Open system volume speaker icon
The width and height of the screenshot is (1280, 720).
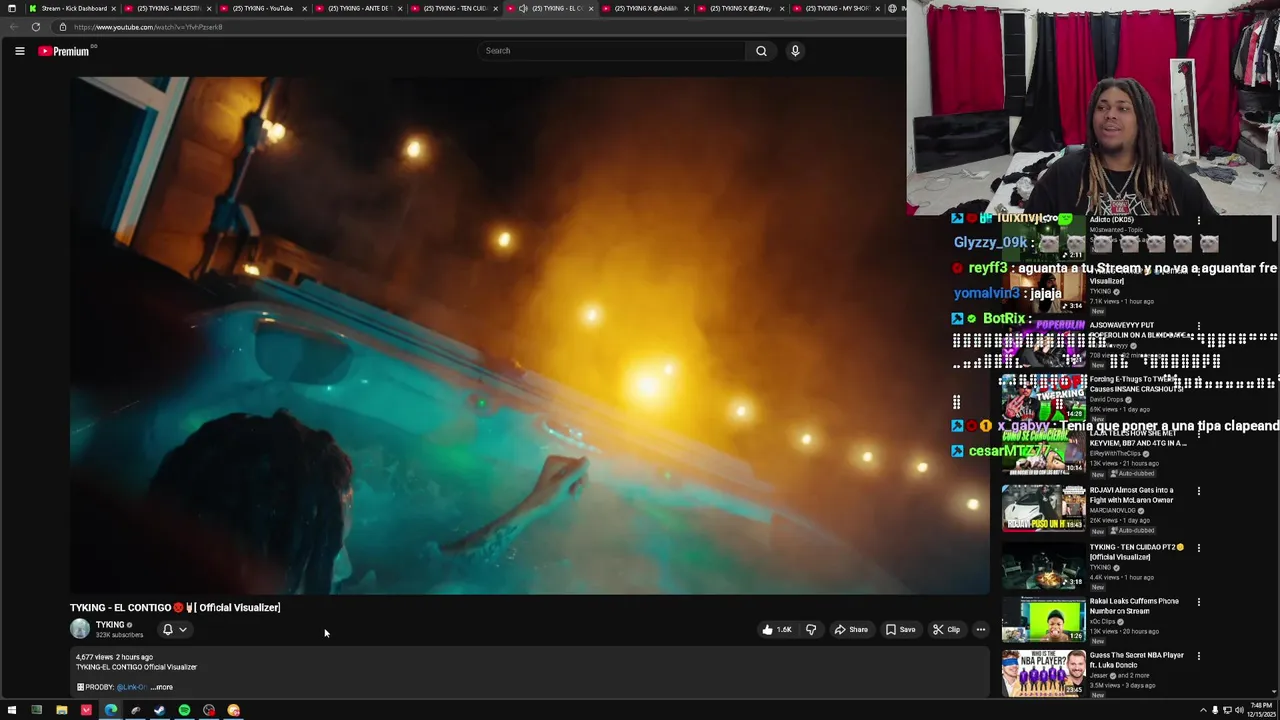[1239, 710]
